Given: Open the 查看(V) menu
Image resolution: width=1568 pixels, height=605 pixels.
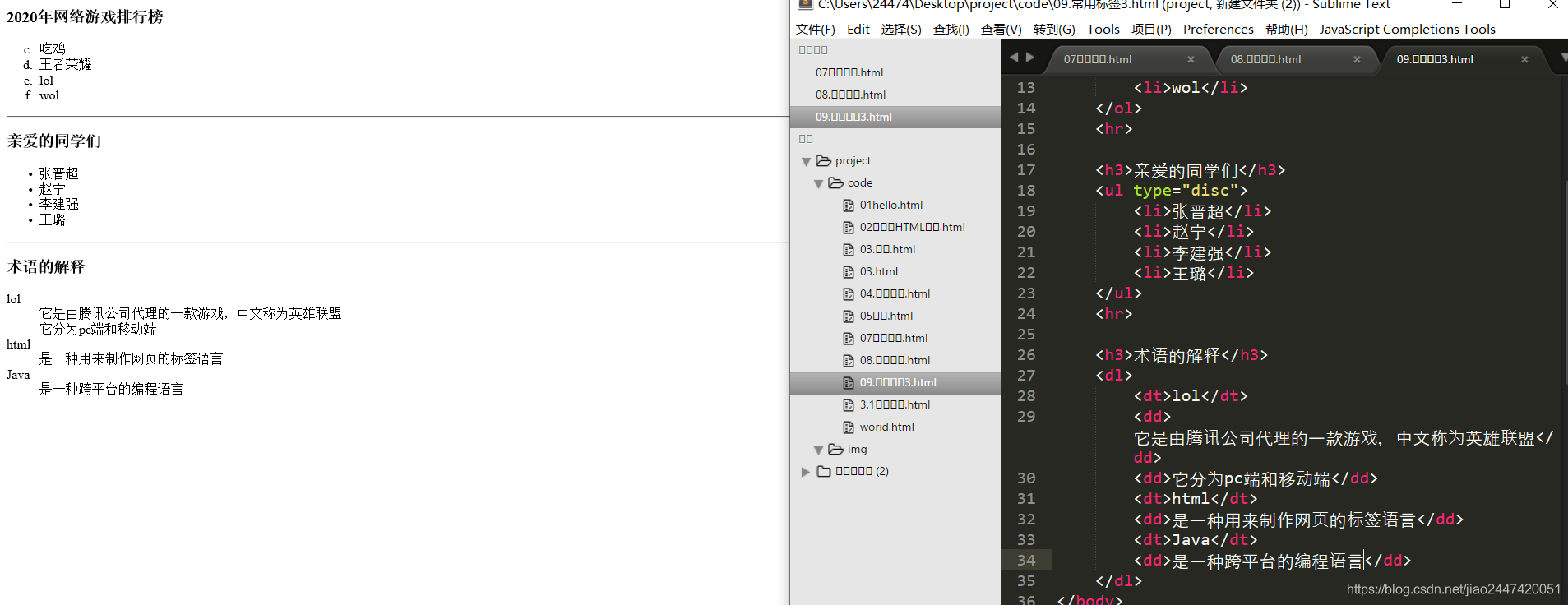Looking at the screenshot, I should point(1001,29).
